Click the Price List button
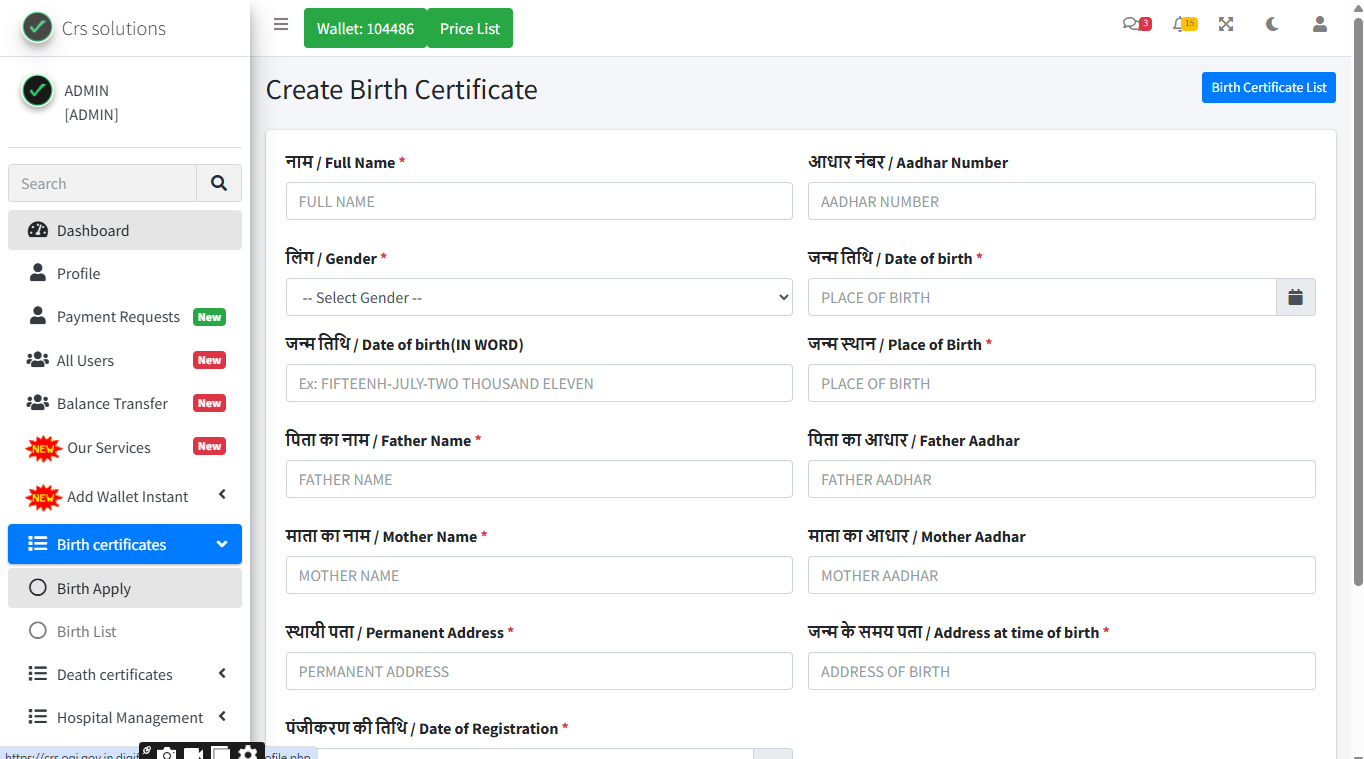 tap(469, 28)
